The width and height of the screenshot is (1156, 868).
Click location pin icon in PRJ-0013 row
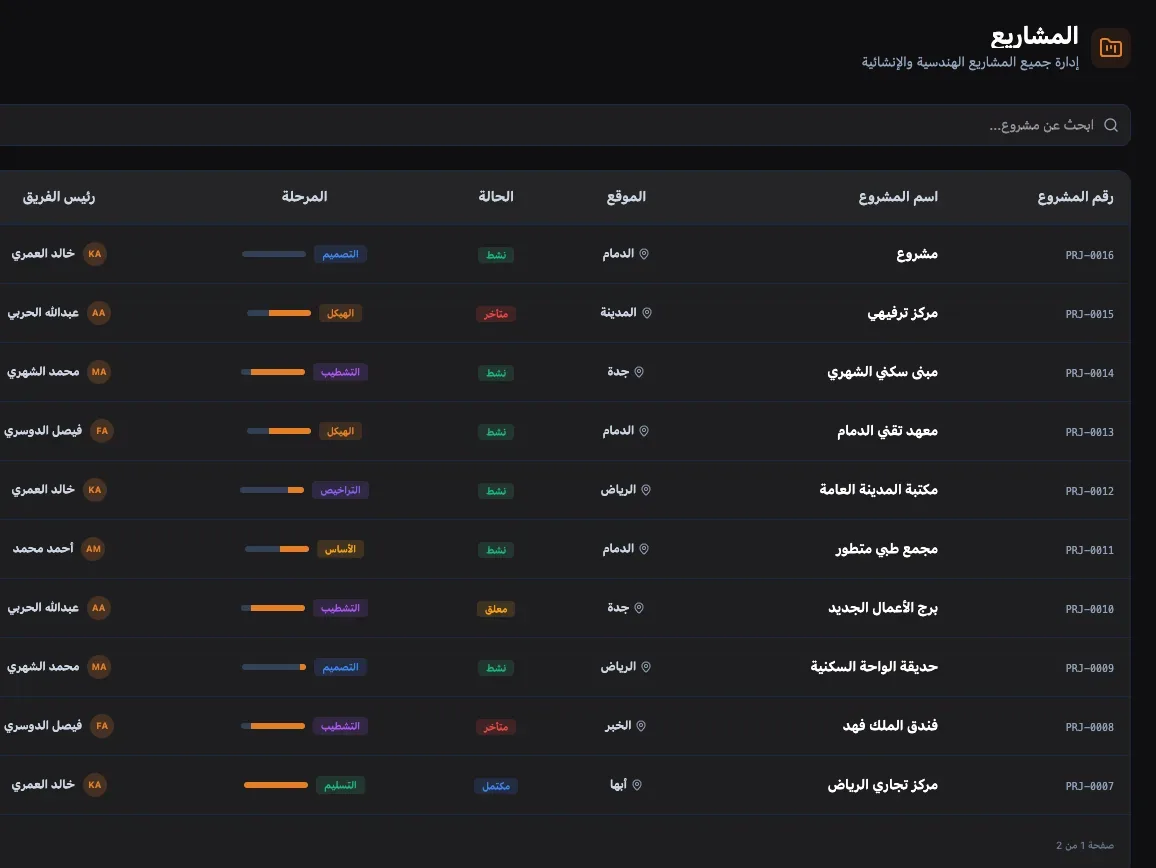coord(644,431)
